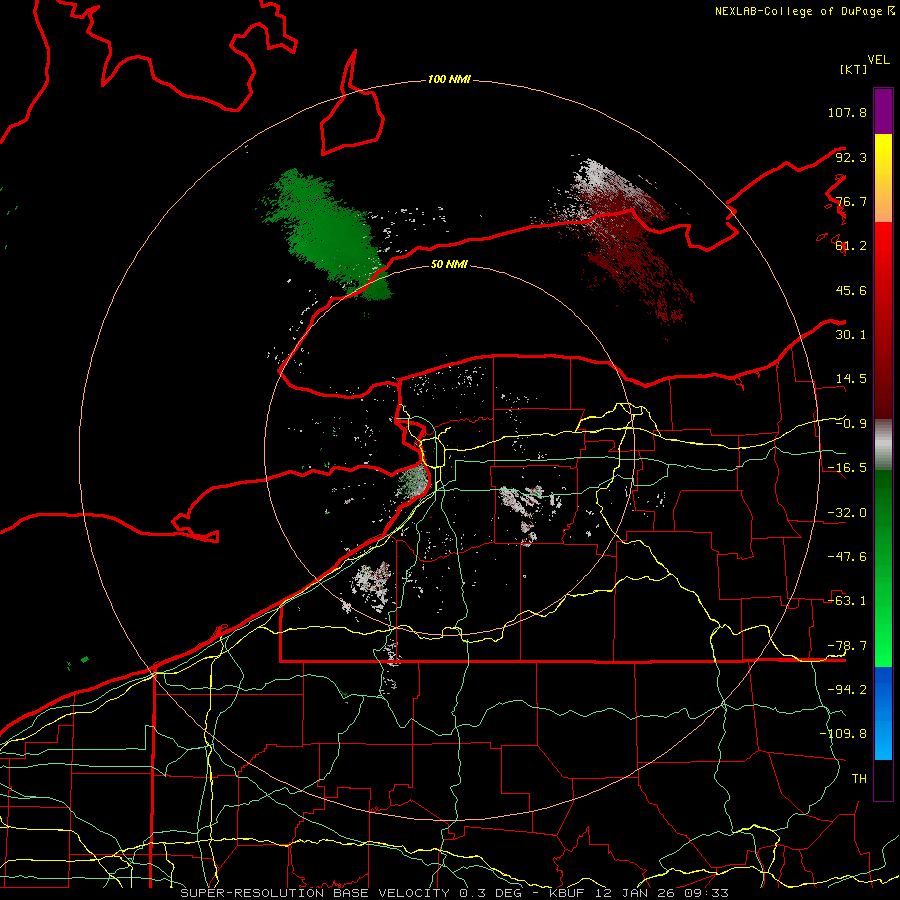
Task: Select the 61.2 scale value
Action: pos(851,246)
